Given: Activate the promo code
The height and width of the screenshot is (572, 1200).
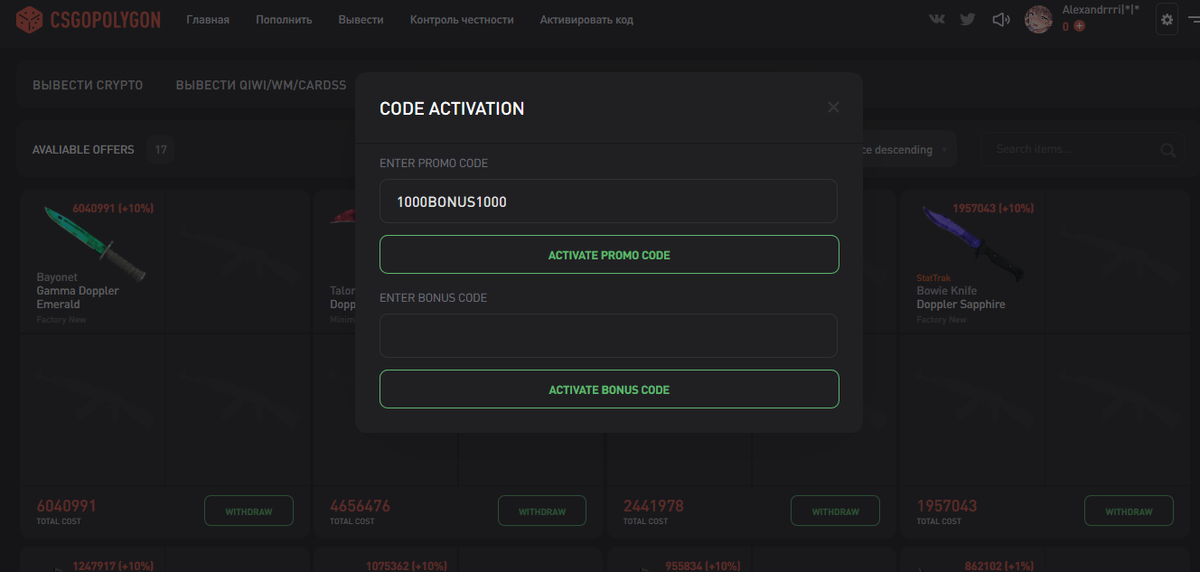Looking at the screenshot, I should click(x=609, y=255).
